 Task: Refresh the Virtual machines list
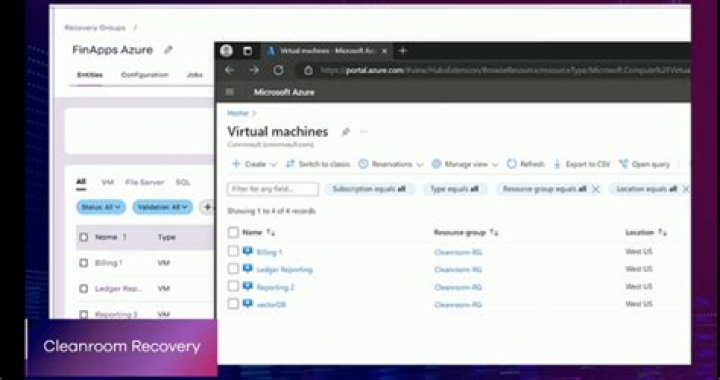coord(526,164)
